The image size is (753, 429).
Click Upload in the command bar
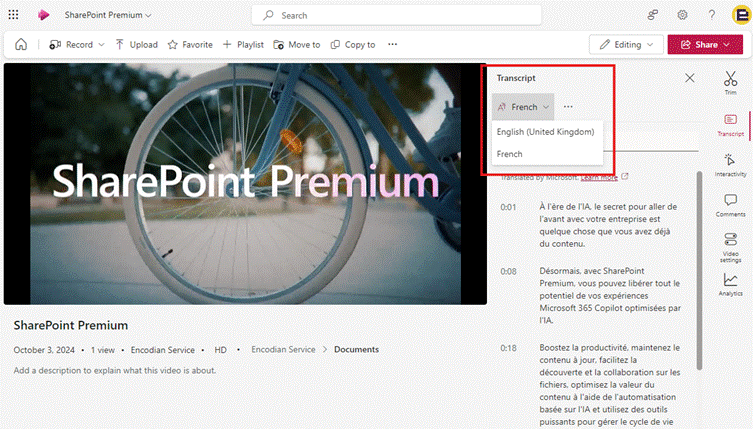coord(136,45)
